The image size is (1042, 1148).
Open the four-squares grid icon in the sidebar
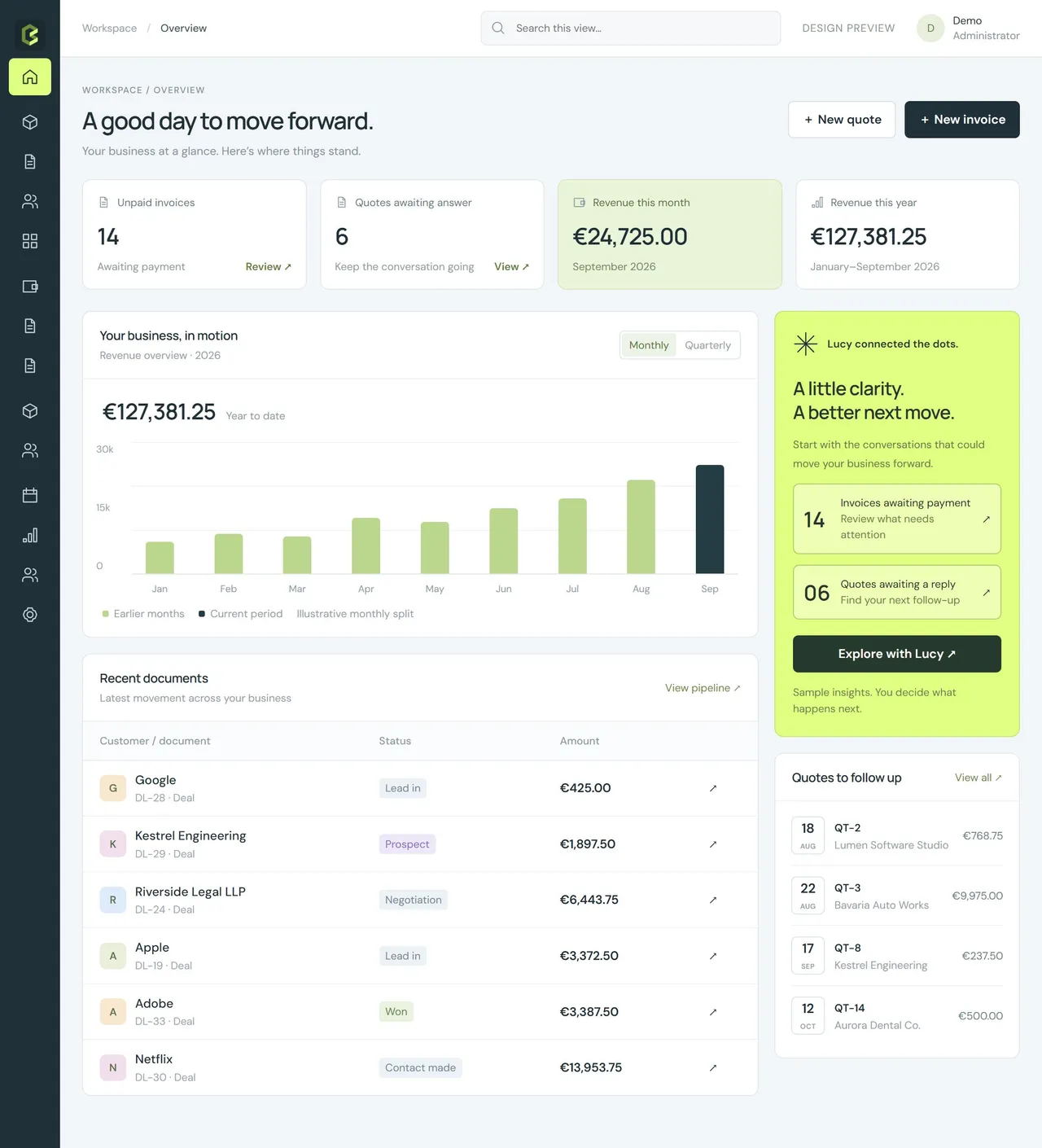point(30,241)
